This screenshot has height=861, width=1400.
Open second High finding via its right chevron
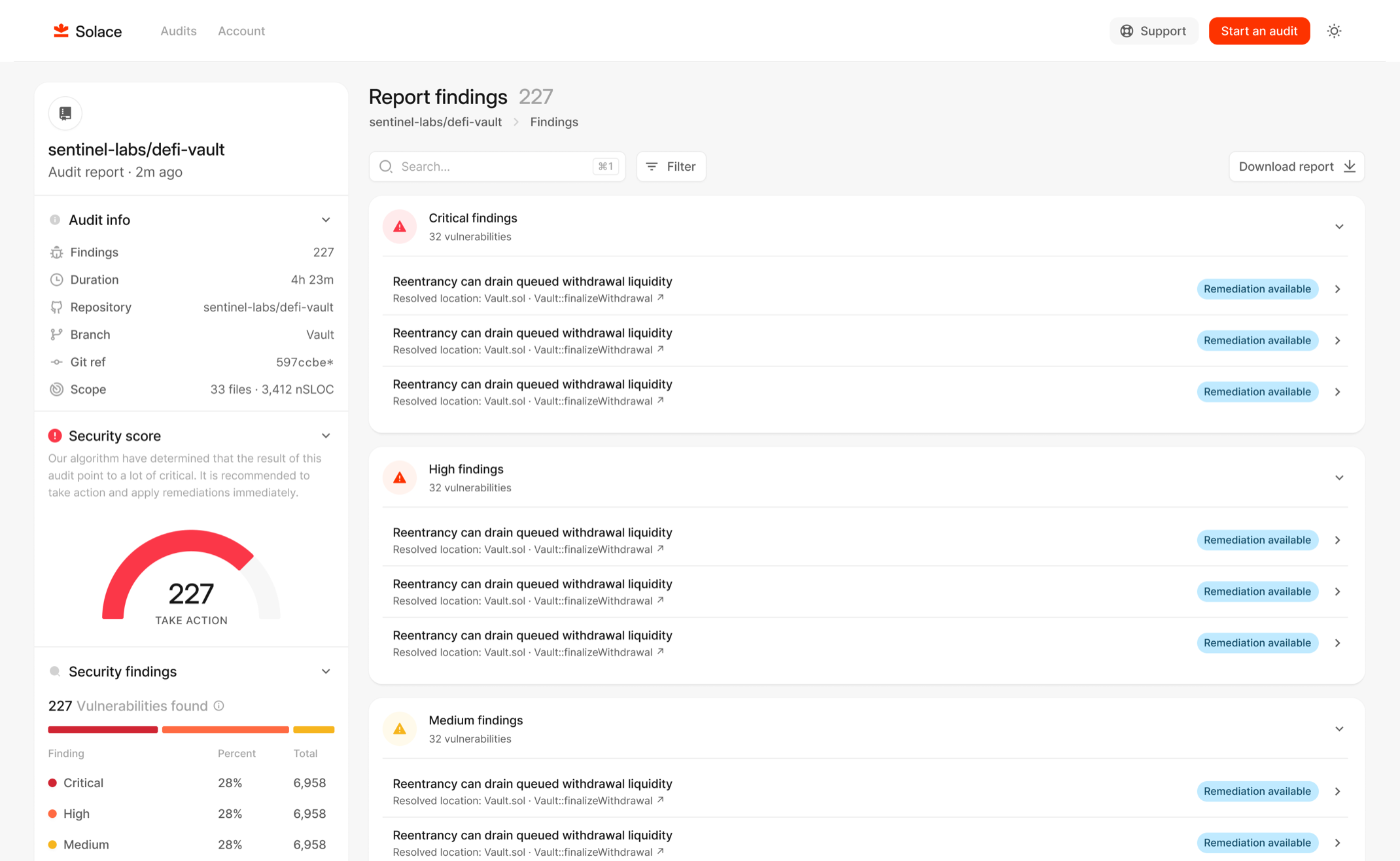pyautogui.click(x=1338, y=591)
